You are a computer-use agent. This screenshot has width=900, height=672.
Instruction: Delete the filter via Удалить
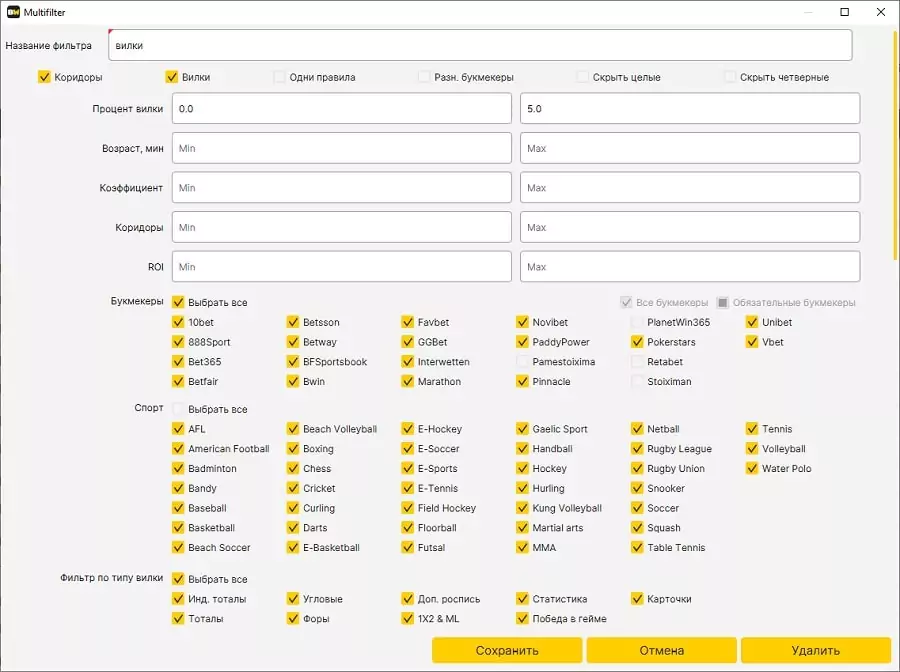816,650
